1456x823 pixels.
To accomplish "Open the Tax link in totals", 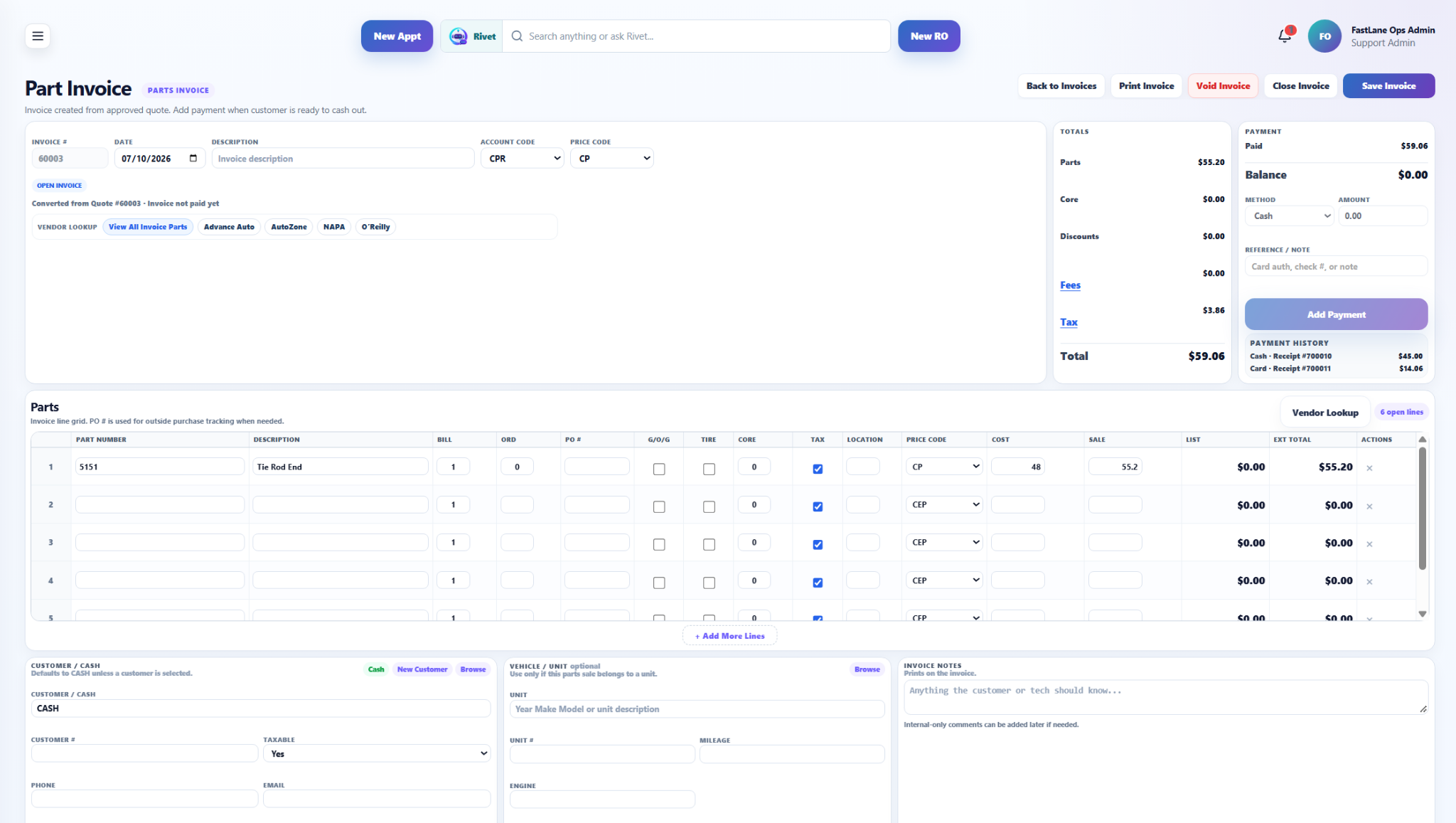I will pyautogui.click(x=1069, y=322).
